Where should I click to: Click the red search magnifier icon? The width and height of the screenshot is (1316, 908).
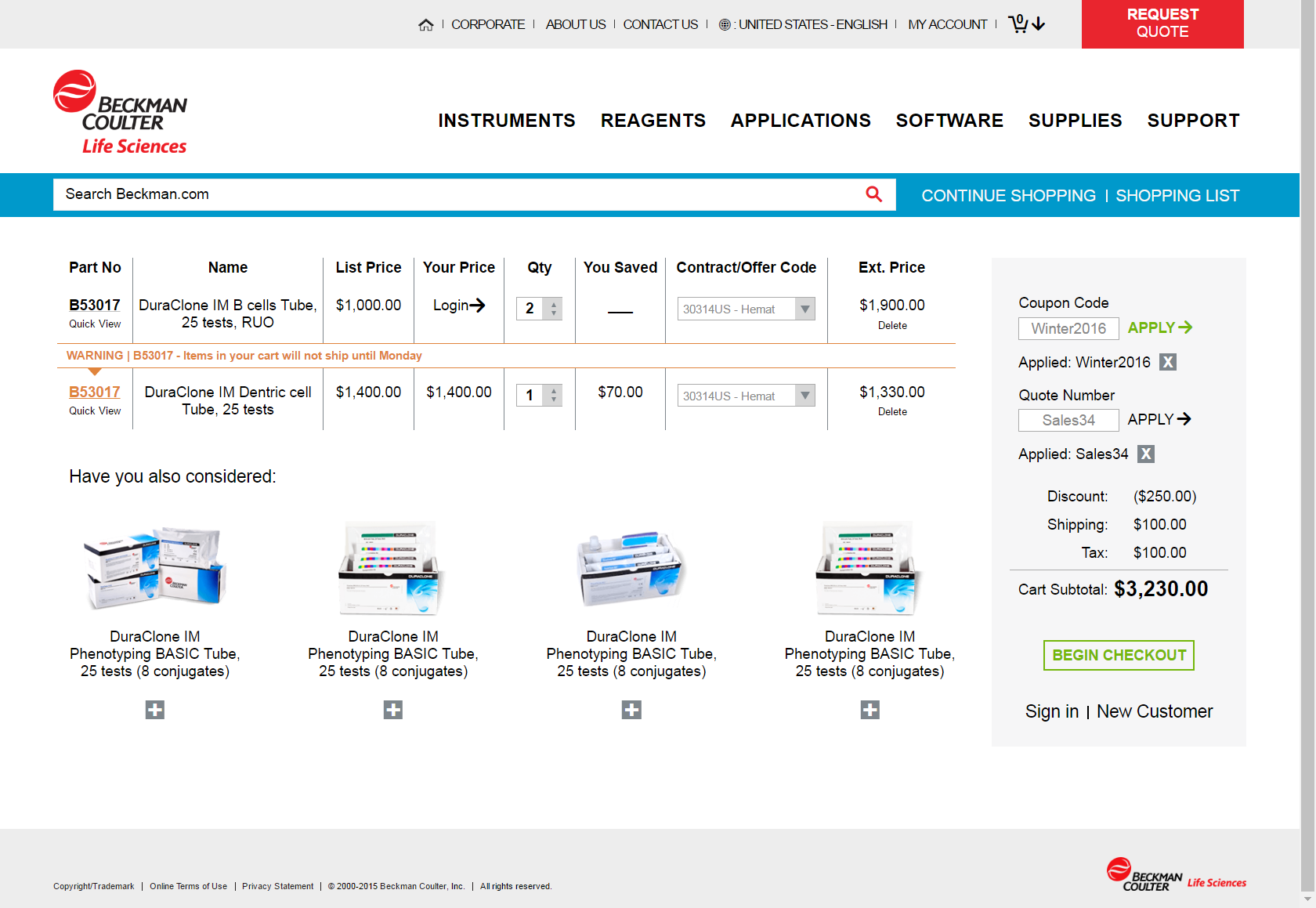coord(874,194)
